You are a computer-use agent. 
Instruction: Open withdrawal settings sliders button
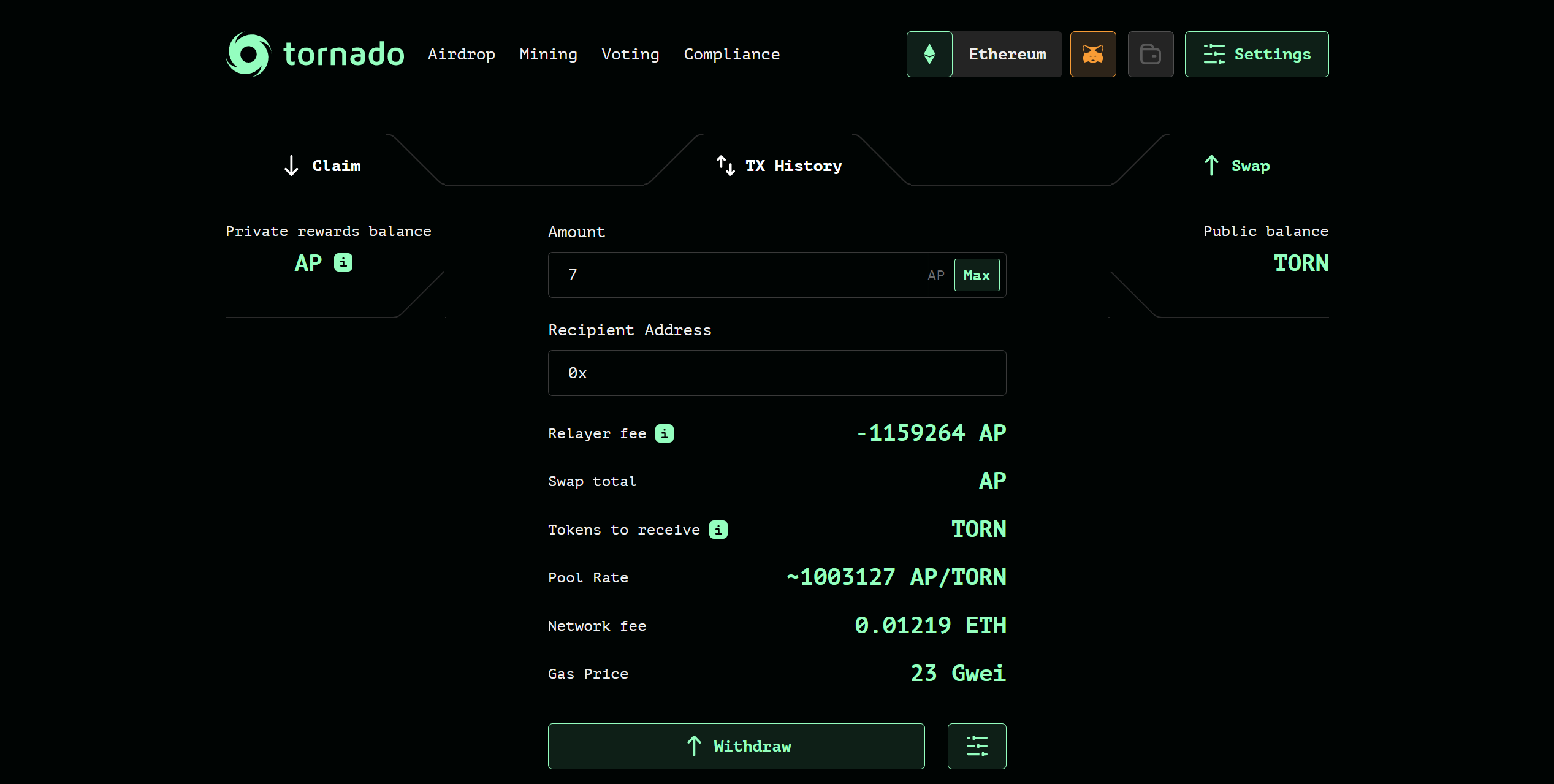(x=977, y=746)
